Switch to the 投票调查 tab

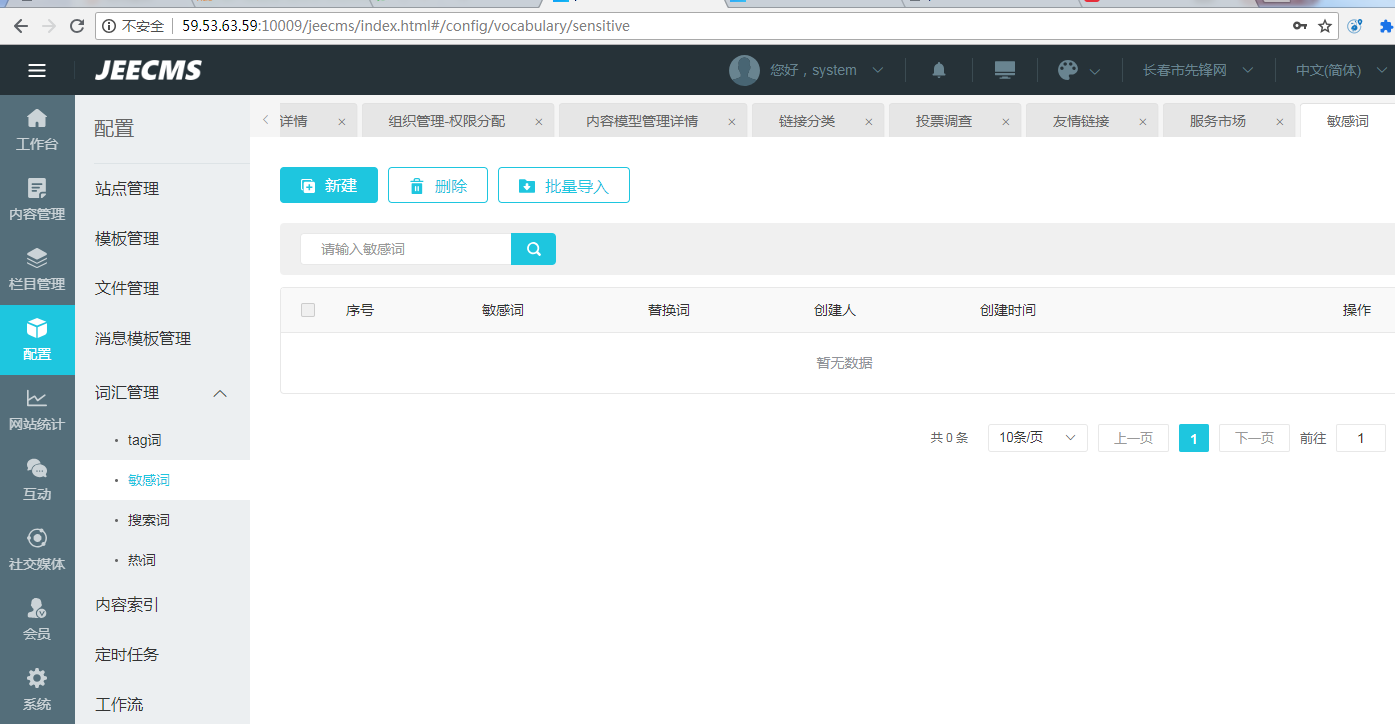coord(943,121)
